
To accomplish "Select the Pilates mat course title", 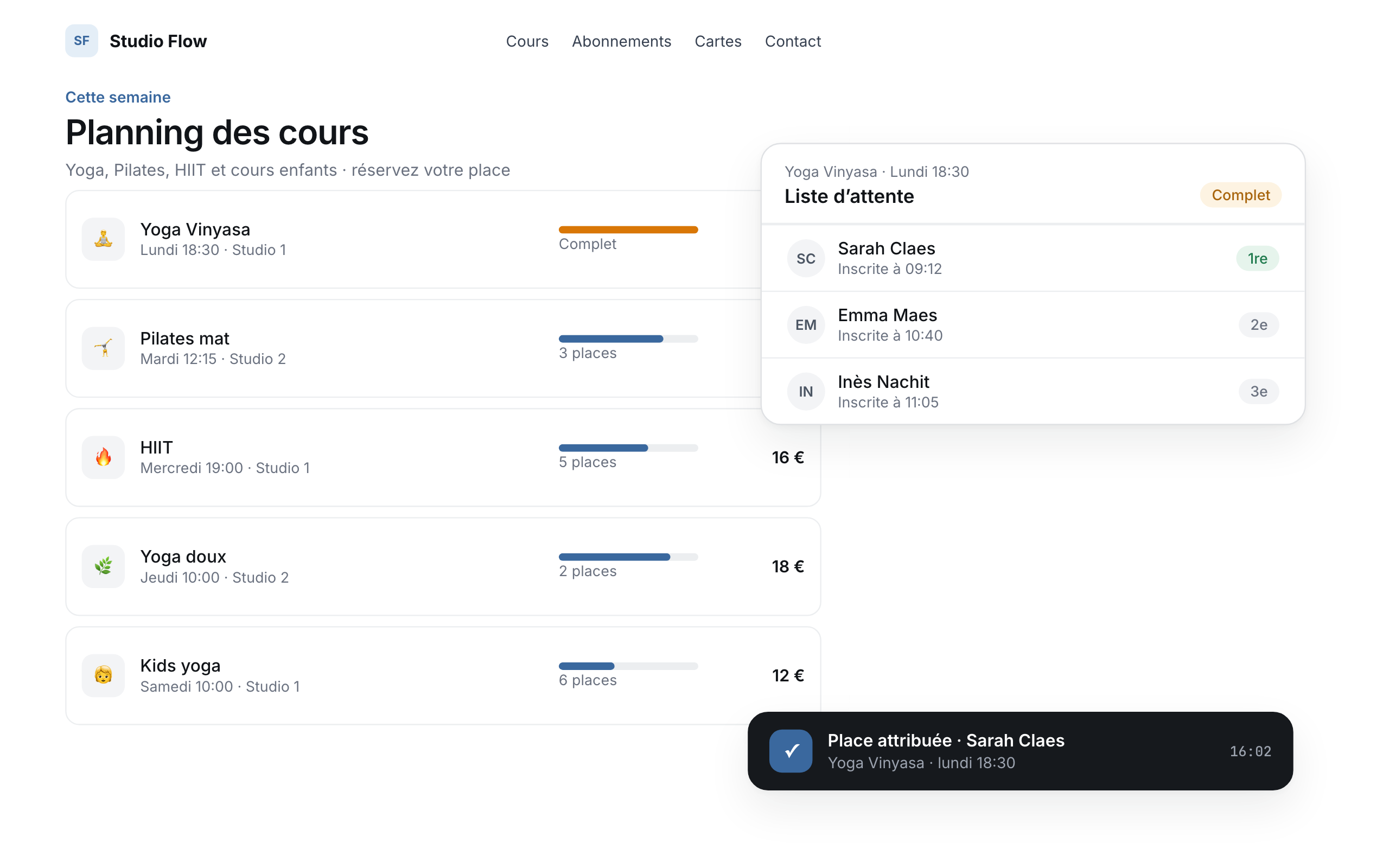I will pos(185,339).
